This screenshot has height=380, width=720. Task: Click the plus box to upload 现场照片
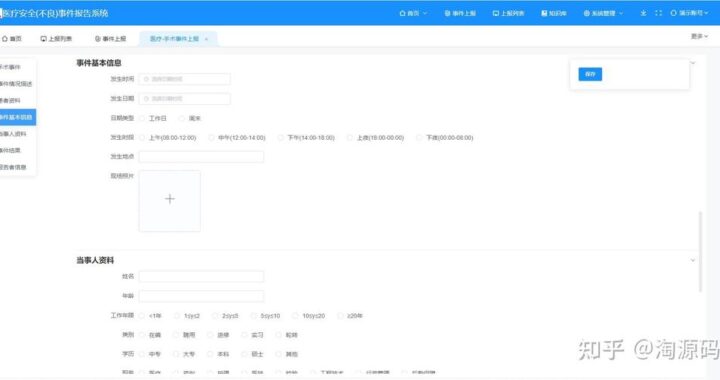170,201
